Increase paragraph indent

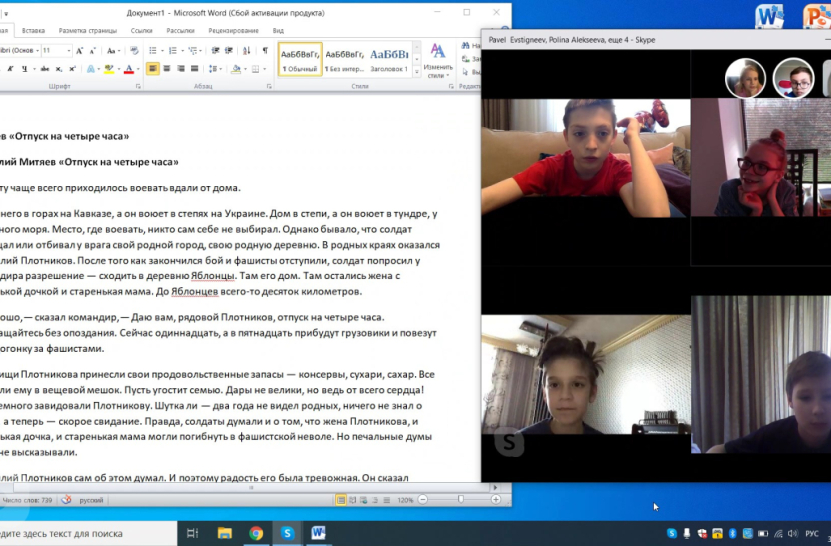click(x=229, y=51)
